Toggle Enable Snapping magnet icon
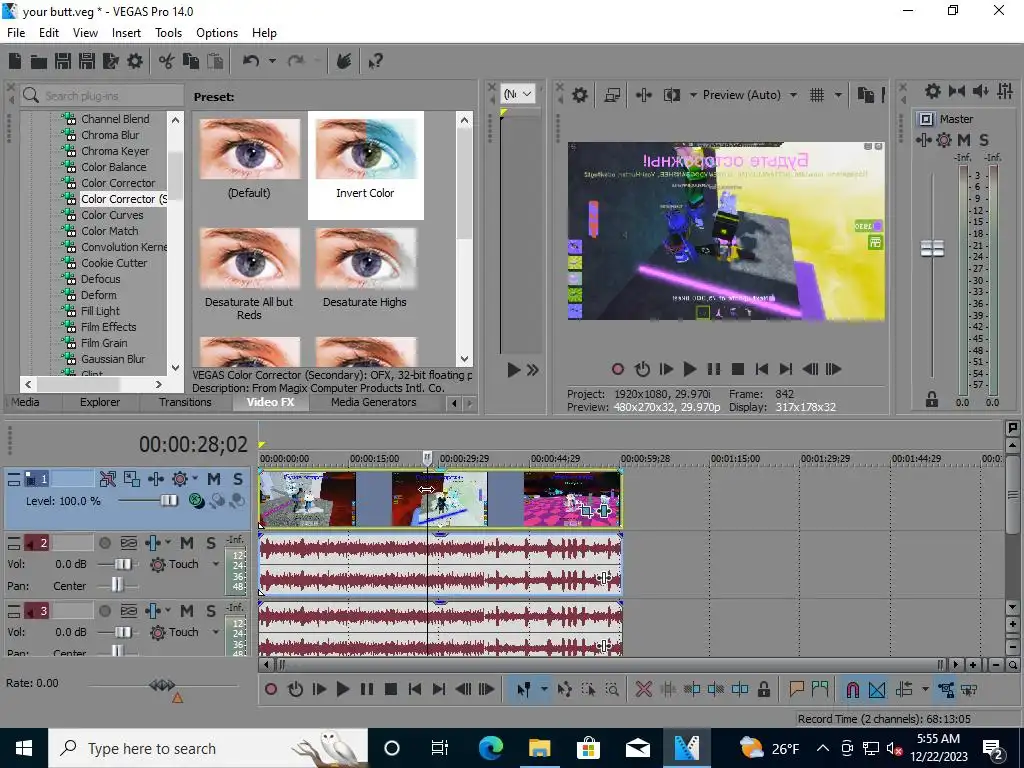Screen dimensions: 1024x768 852,689
